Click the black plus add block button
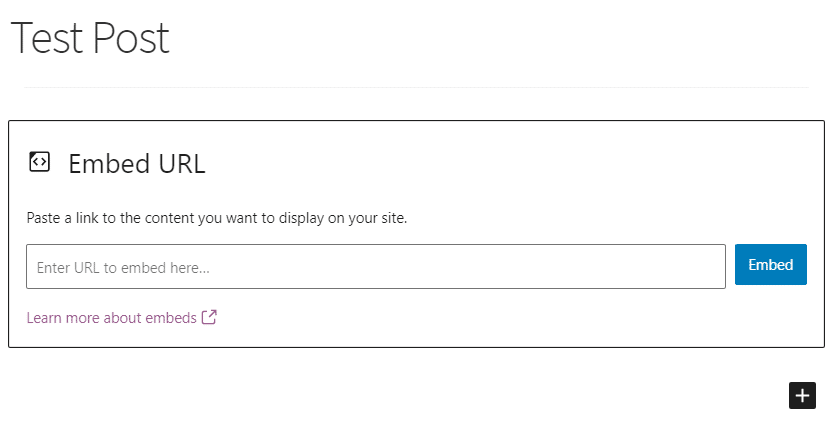This screenshot has width=836, height=428. click(x=802, y=395)
